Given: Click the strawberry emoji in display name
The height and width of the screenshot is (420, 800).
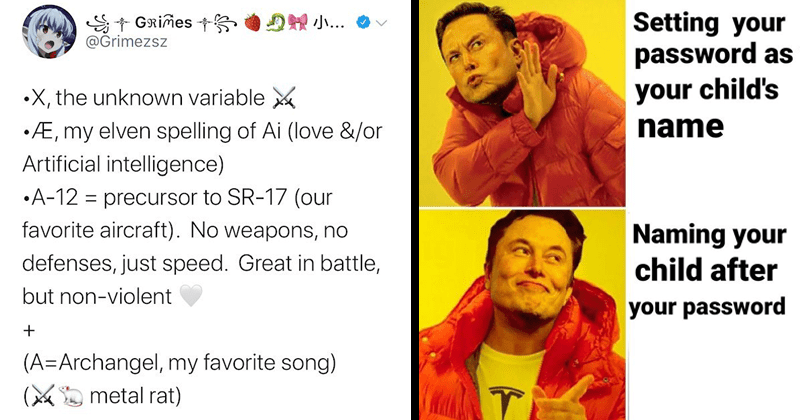Looking at the screenshot, I should (x=253, y=22).
